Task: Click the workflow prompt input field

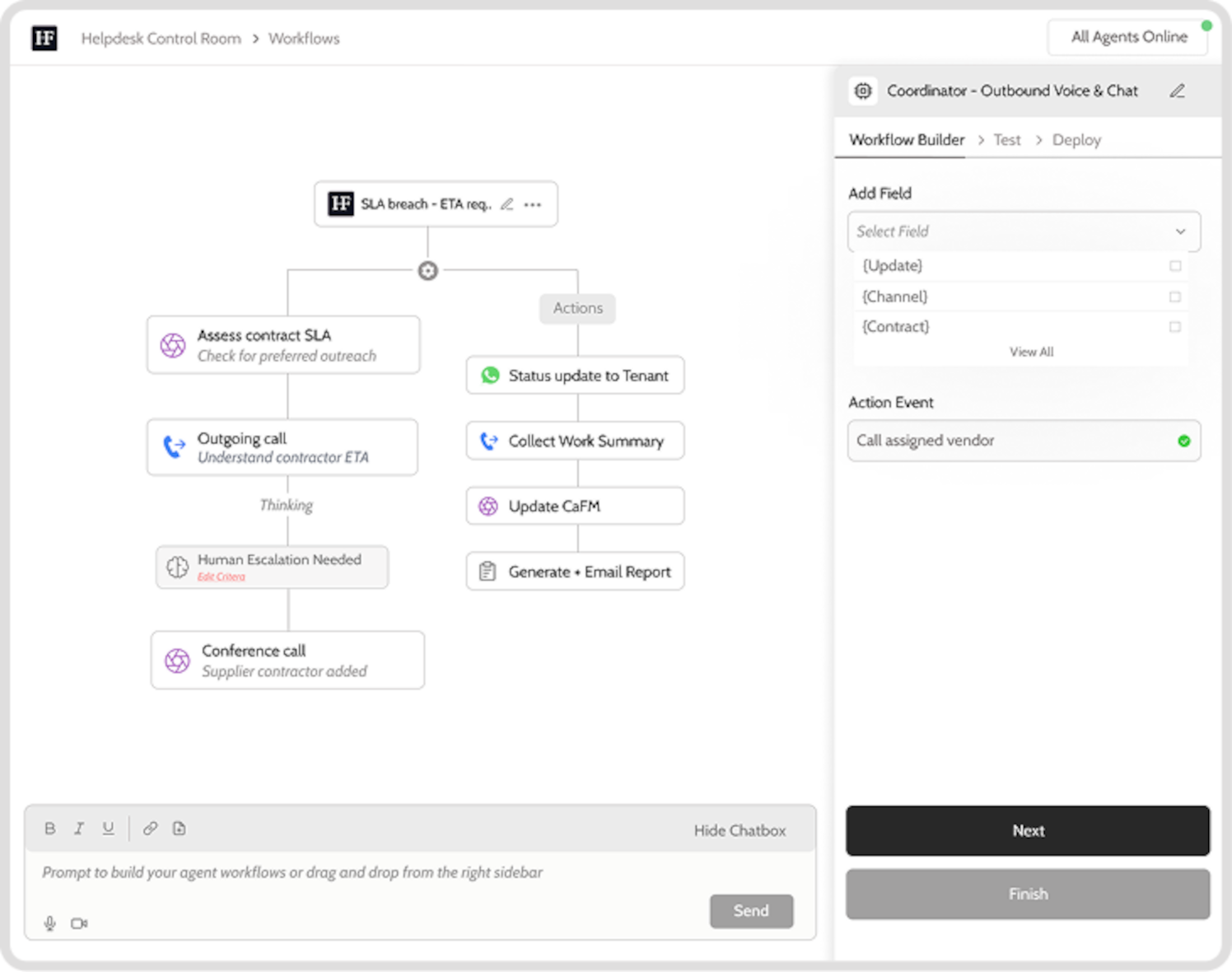Action: point(329,872)
